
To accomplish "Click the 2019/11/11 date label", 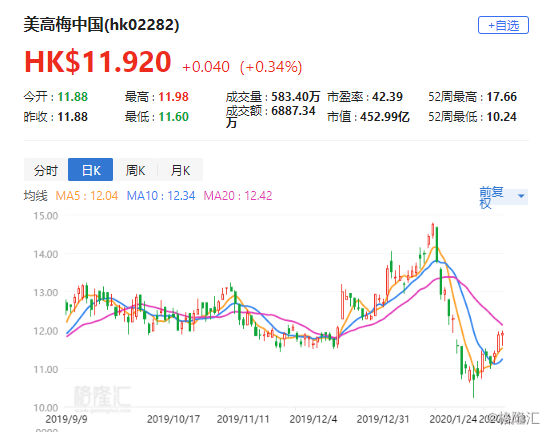I will [x=243, y=419].
